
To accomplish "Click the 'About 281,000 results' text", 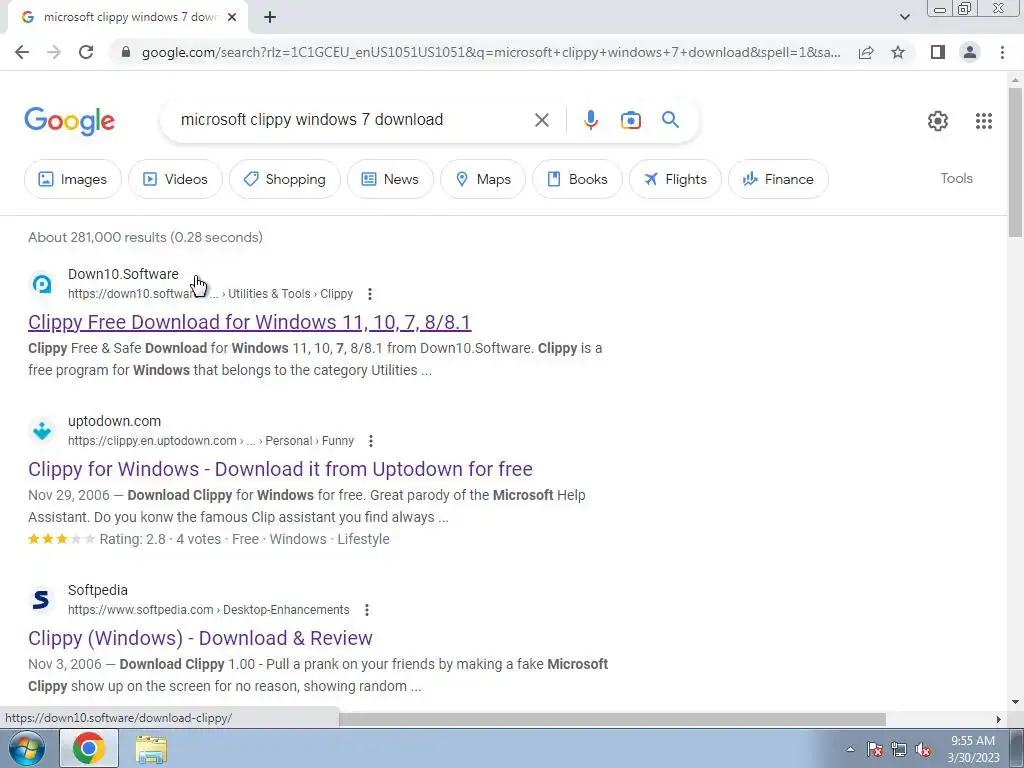I will (x=145, y=237).
